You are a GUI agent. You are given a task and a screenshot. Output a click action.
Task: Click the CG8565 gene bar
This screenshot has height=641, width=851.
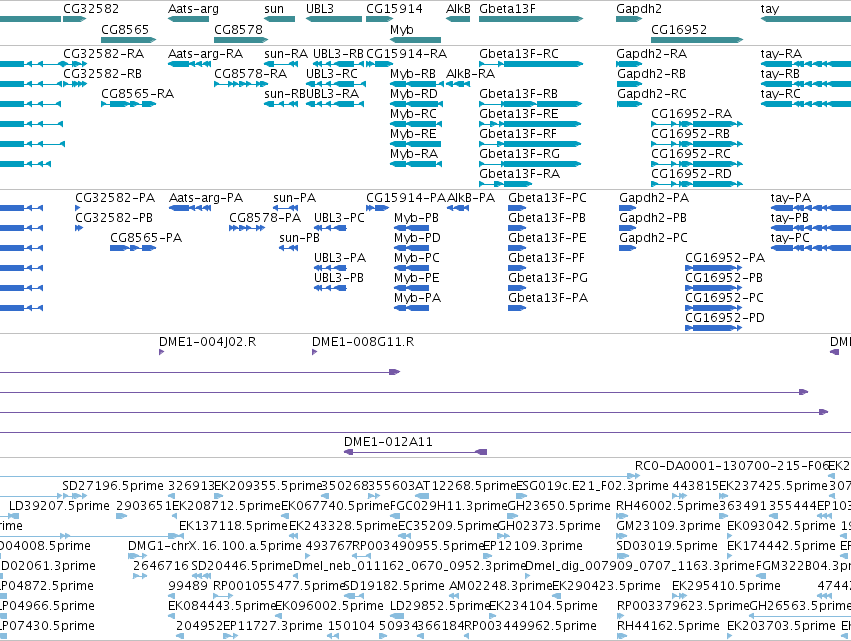click(129, 40)
